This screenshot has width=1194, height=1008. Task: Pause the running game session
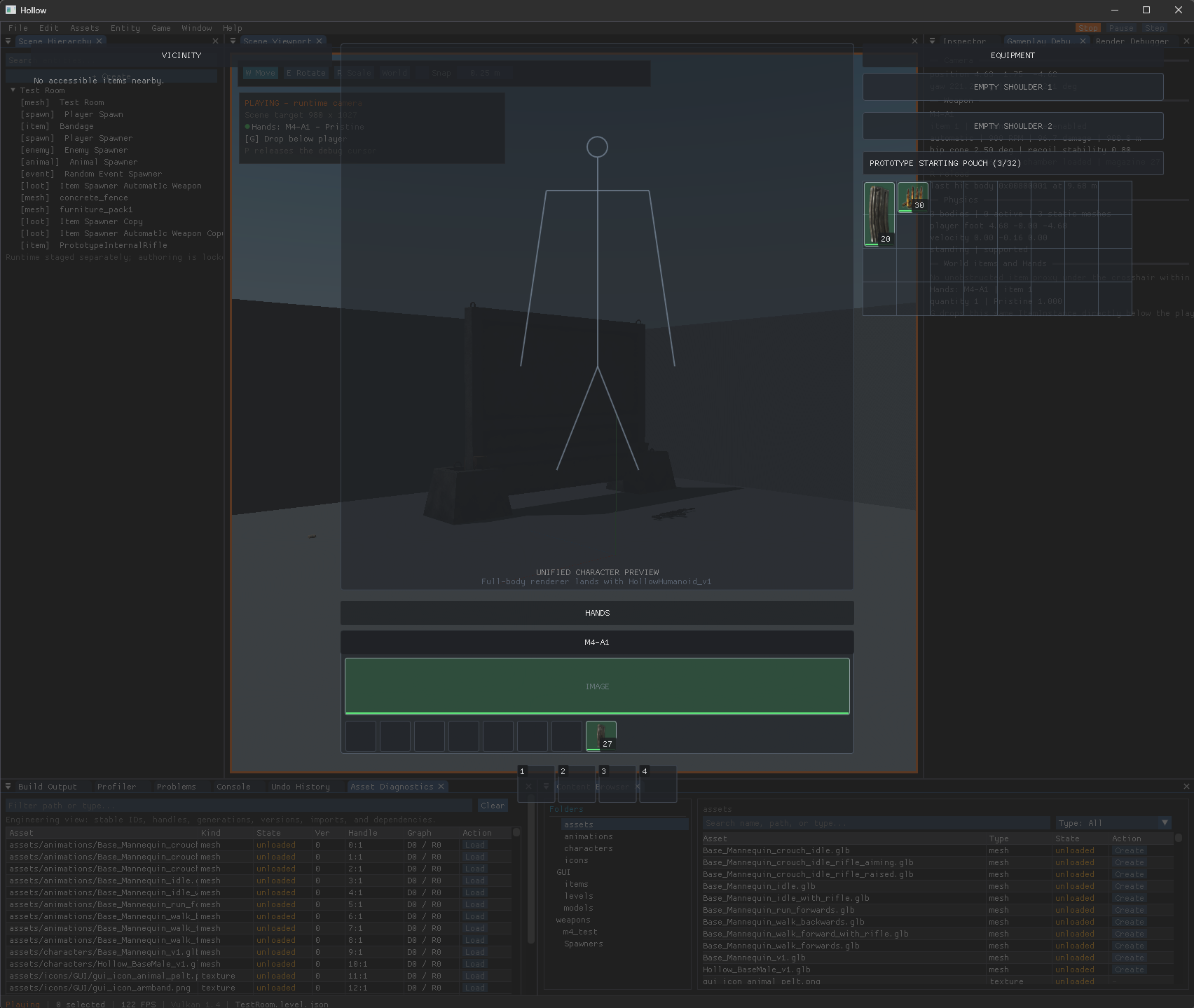pyautogui.click(x=1121, y=28)
